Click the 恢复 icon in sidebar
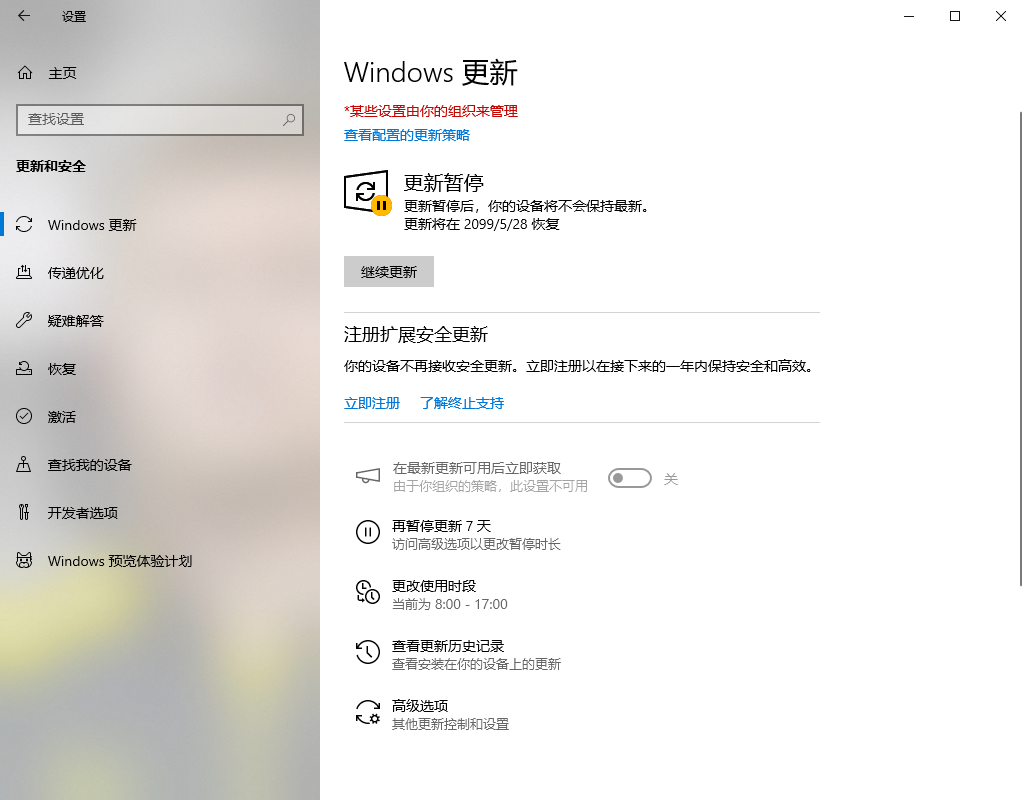This screenshot has height=800, width=1024. click(x=24, y=369)
